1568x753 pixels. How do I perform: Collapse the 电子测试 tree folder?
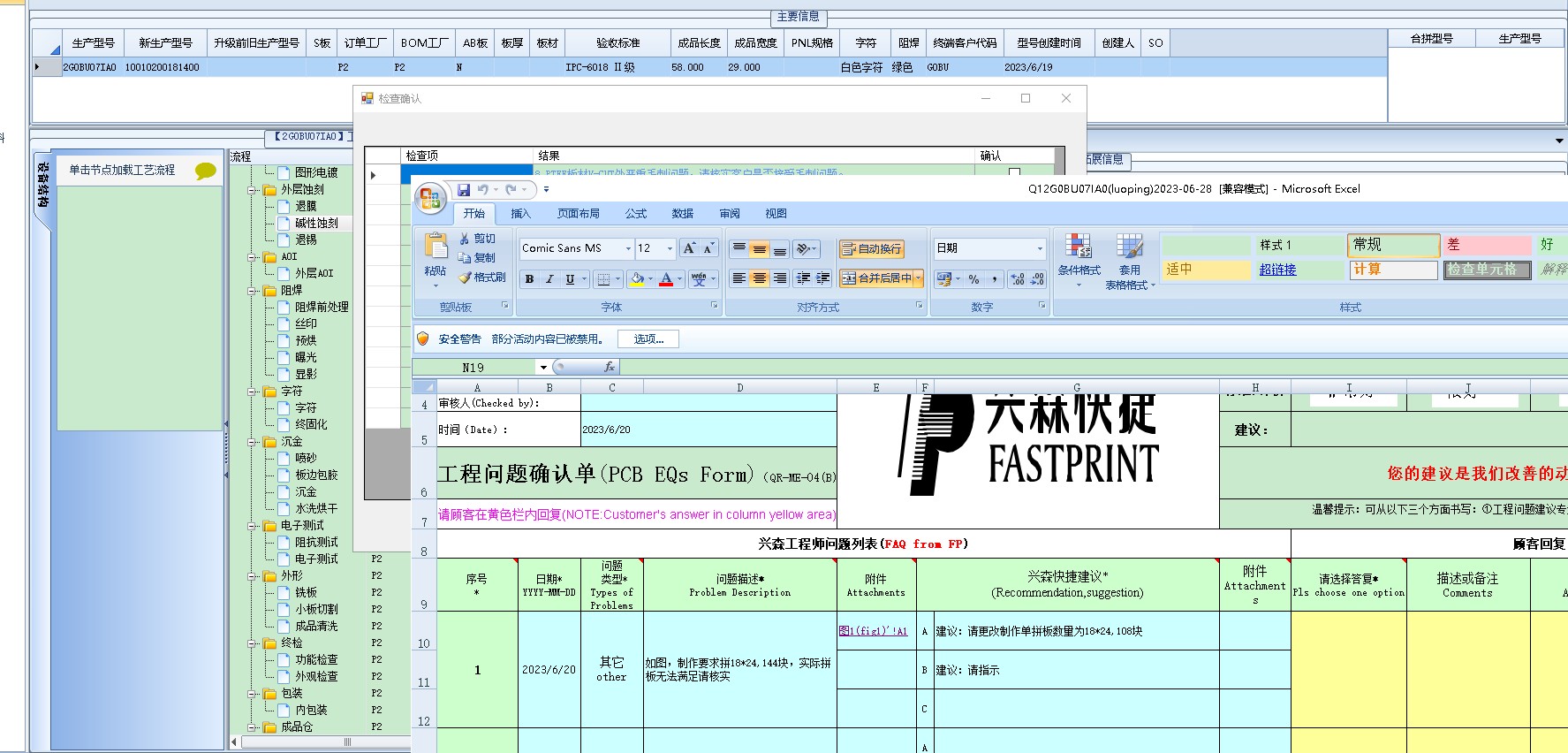pos(253,525)
